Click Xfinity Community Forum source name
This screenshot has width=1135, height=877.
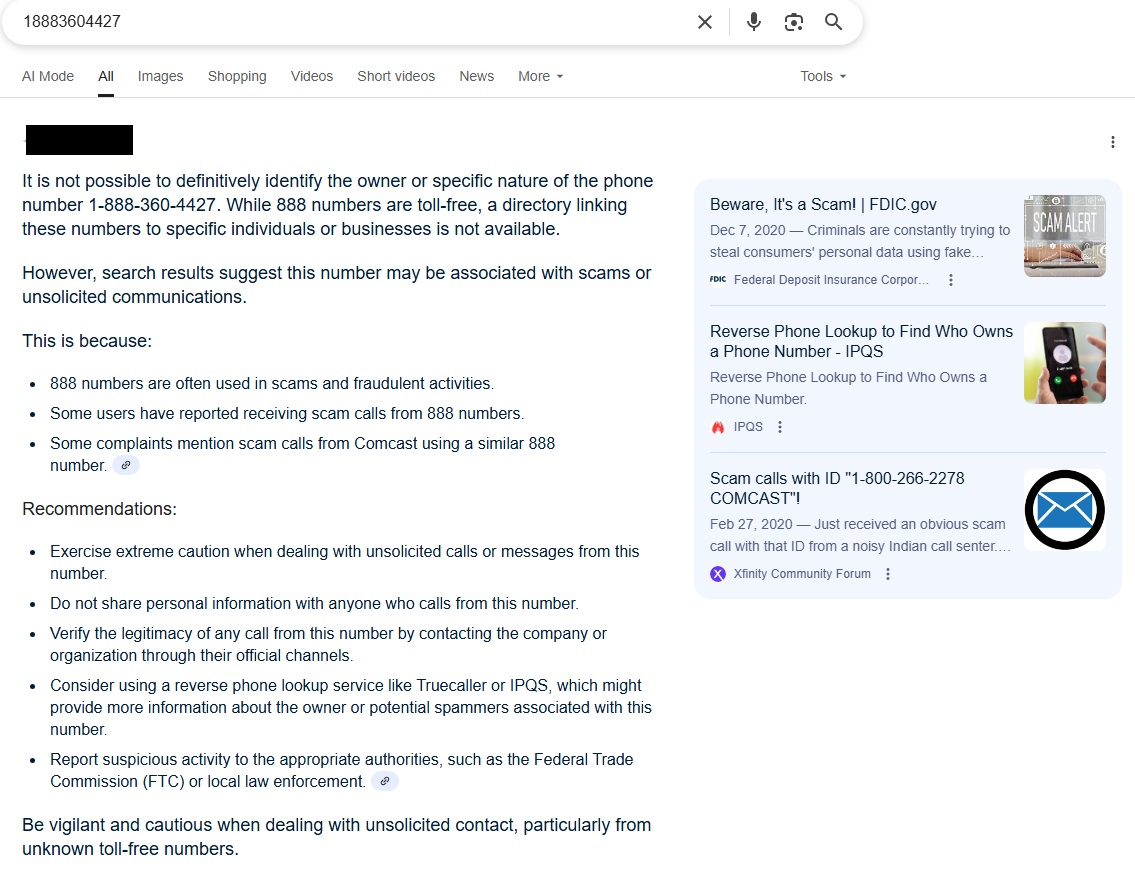802,574
